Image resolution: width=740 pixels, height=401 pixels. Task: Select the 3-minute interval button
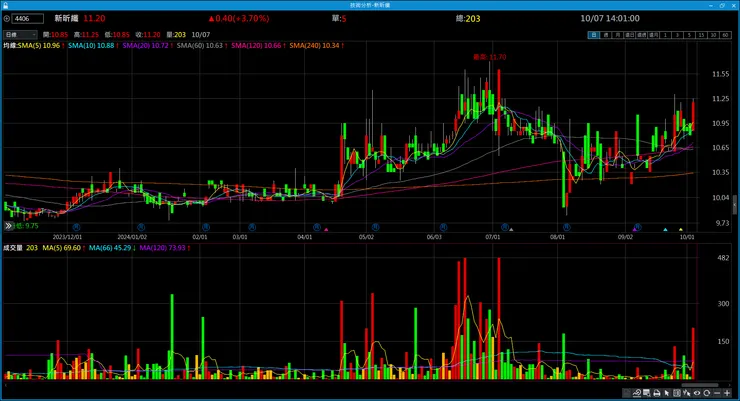[678, 35]
